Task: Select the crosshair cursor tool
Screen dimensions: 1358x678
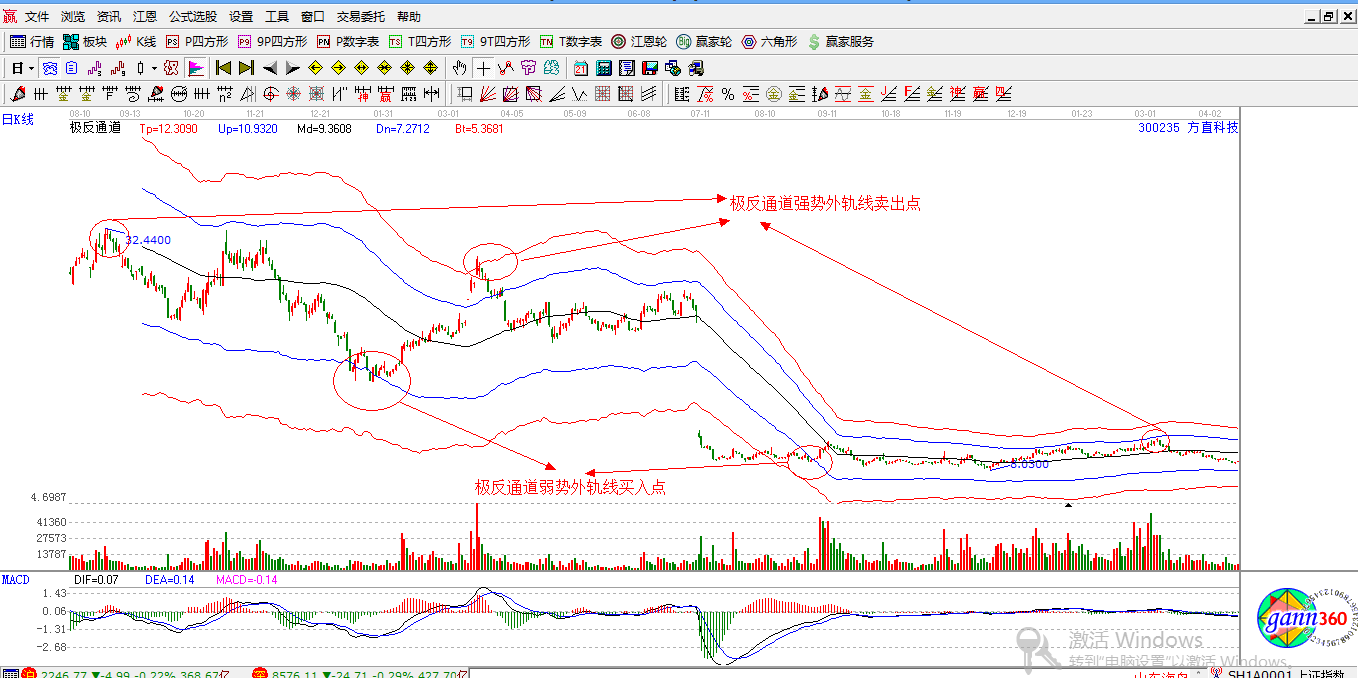Action: [484, 68]
